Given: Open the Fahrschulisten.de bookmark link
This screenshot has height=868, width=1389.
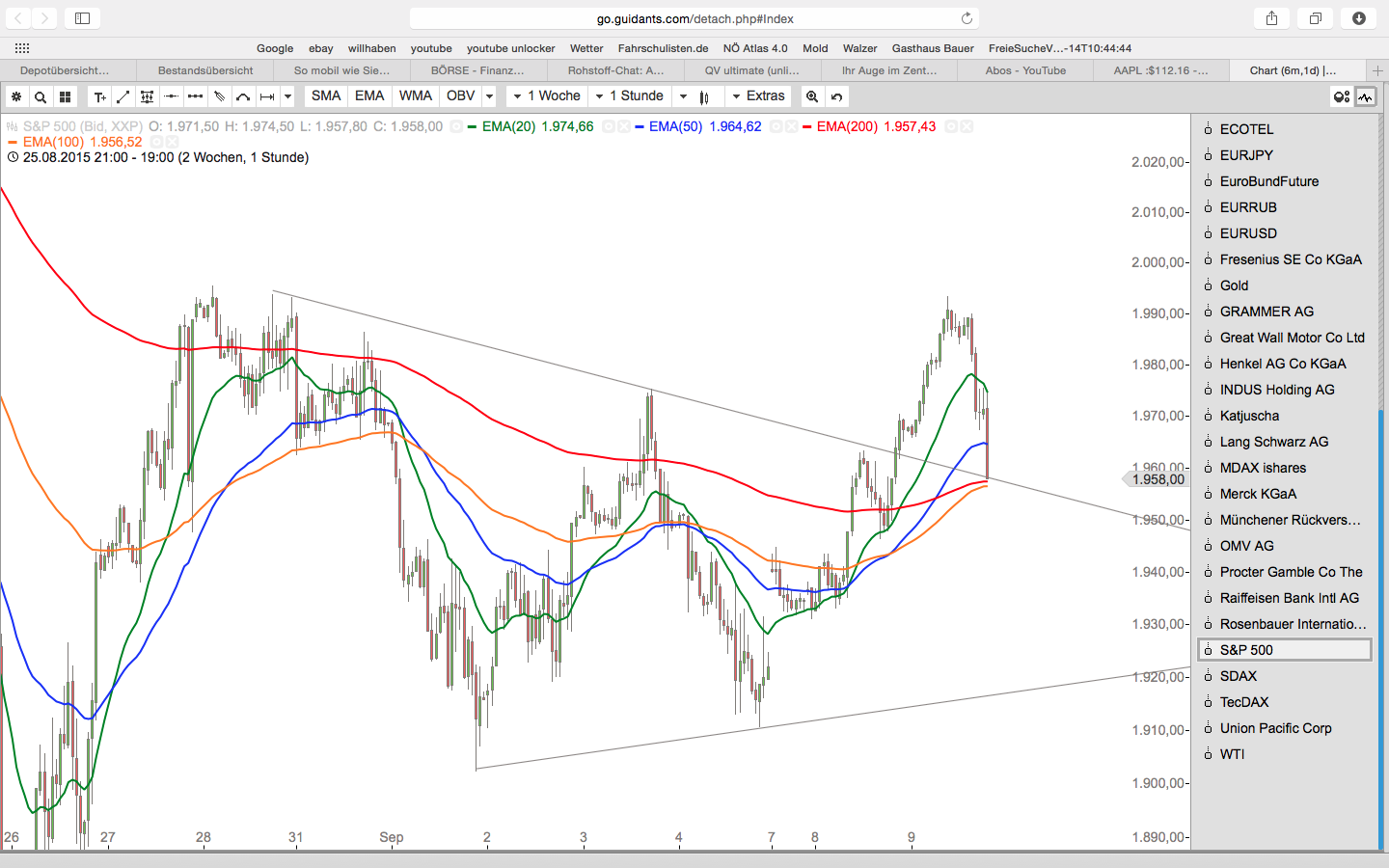Looking at the screenshot, I should pos(663,48).
